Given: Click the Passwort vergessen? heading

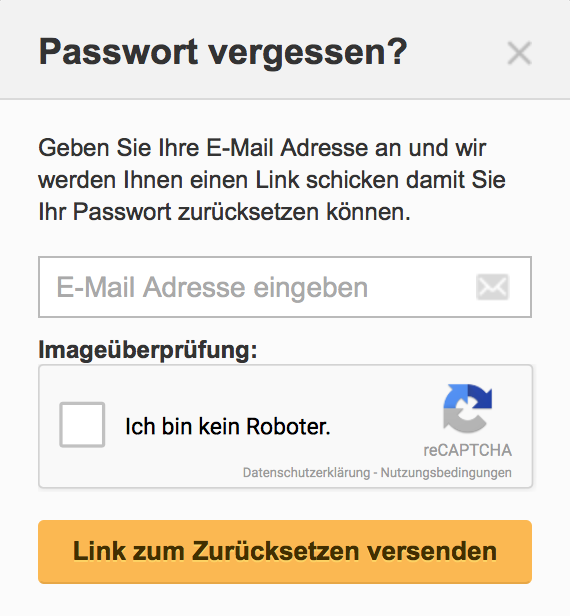Looking at the screenshot, I should pyautogui.click(x=223, y=52).
